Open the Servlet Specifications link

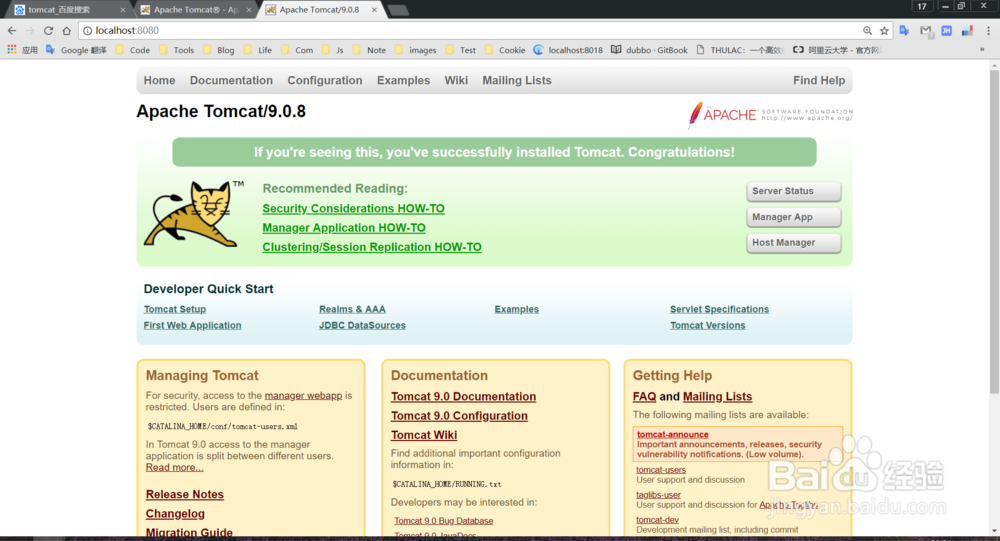[719, 309]
